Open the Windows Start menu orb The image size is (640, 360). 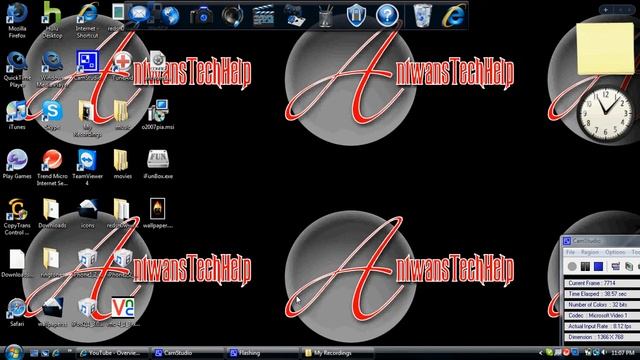tap(13, 352)
